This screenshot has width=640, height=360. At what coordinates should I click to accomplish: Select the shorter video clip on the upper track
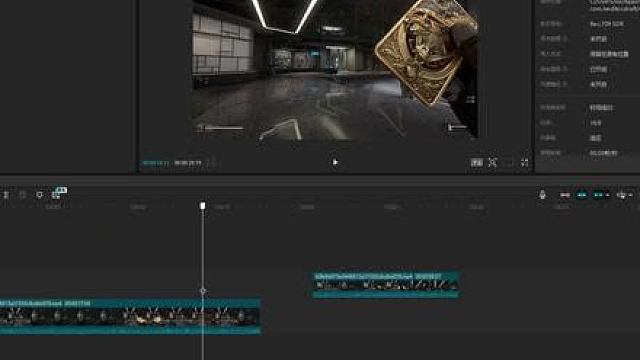(386, 285)
